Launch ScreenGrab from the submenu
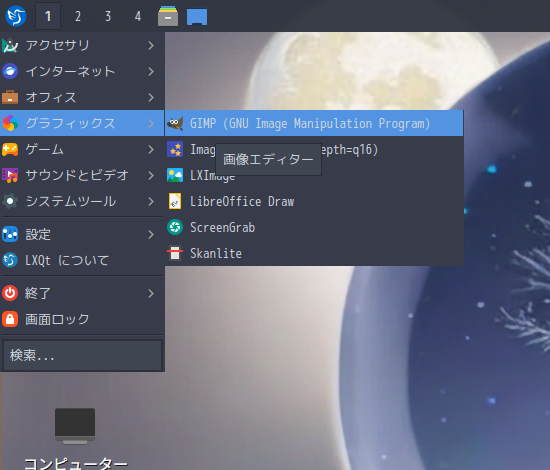Image resolution: width=550 pixels, height=470 pixels. (314, 227)
